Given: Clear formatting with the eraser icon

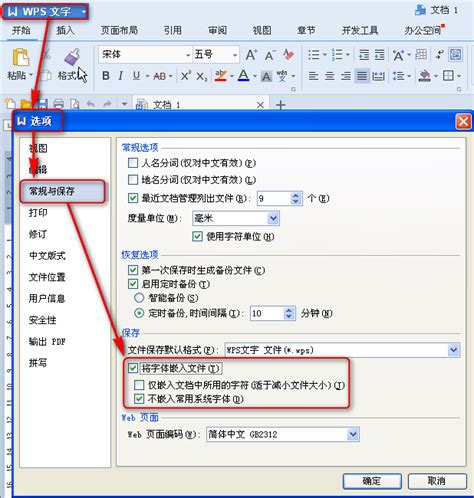Looking at the screenshot, I should click(288, 55).
